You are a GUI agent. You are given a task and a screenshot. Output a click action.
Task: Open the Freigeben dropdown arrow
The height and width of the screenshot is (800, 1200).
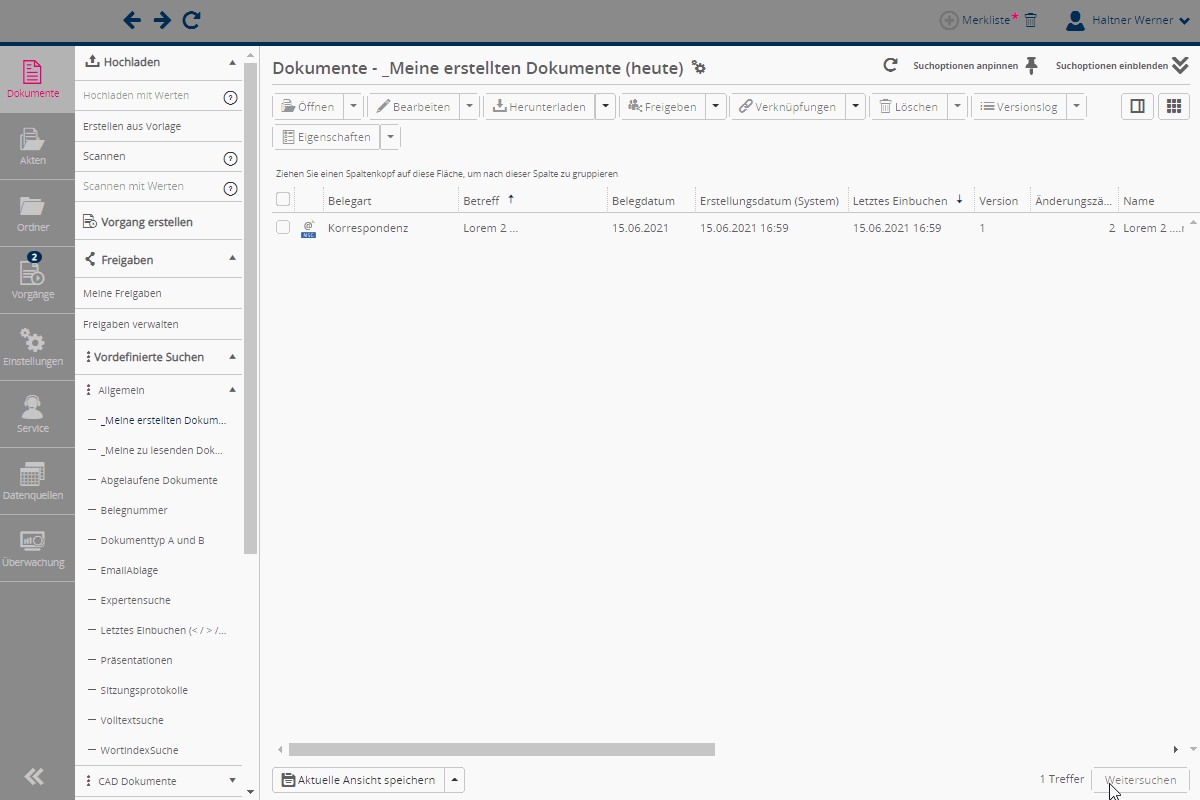point(716,107)
